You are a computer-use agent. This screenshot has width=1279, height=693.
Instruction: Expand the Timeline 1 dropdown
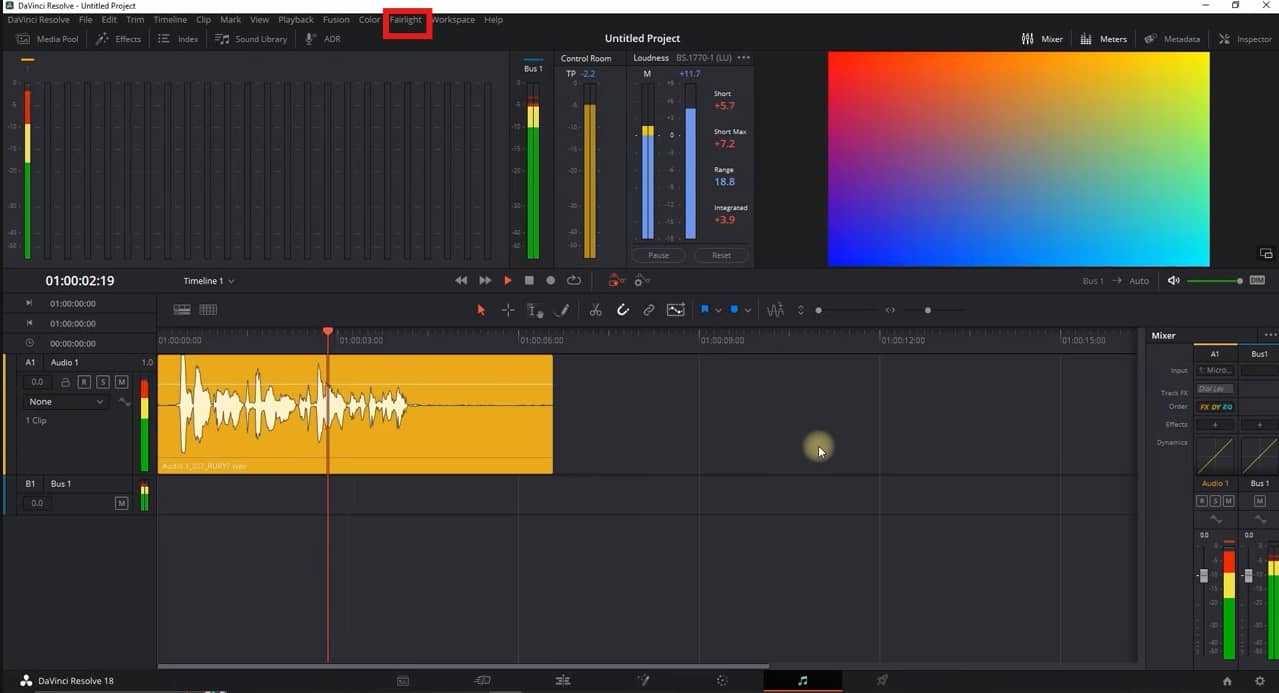click(x=209, y=281)
